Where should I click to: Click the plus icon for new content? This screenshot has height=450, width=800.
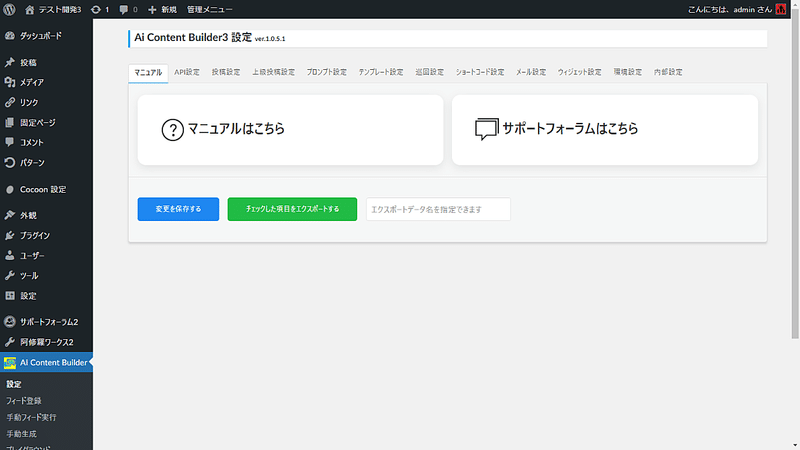(152, 10)
